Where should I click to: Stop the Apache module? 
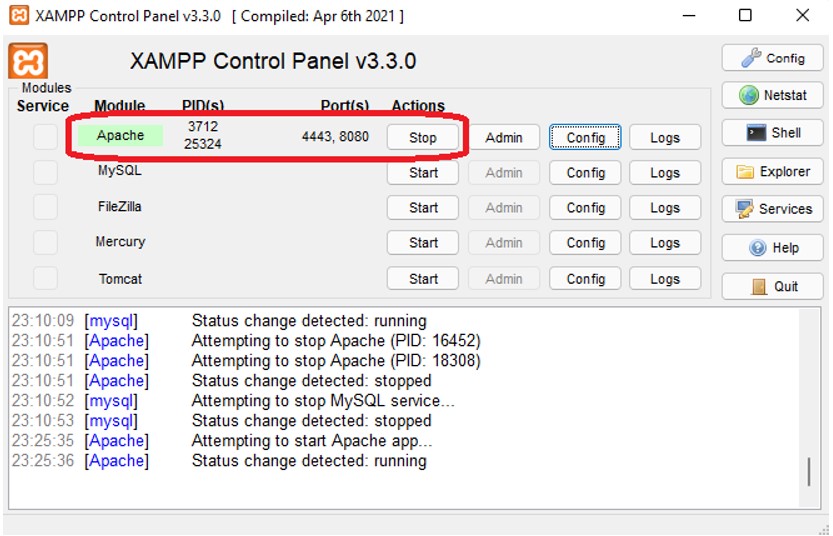(x=422, y=138)
